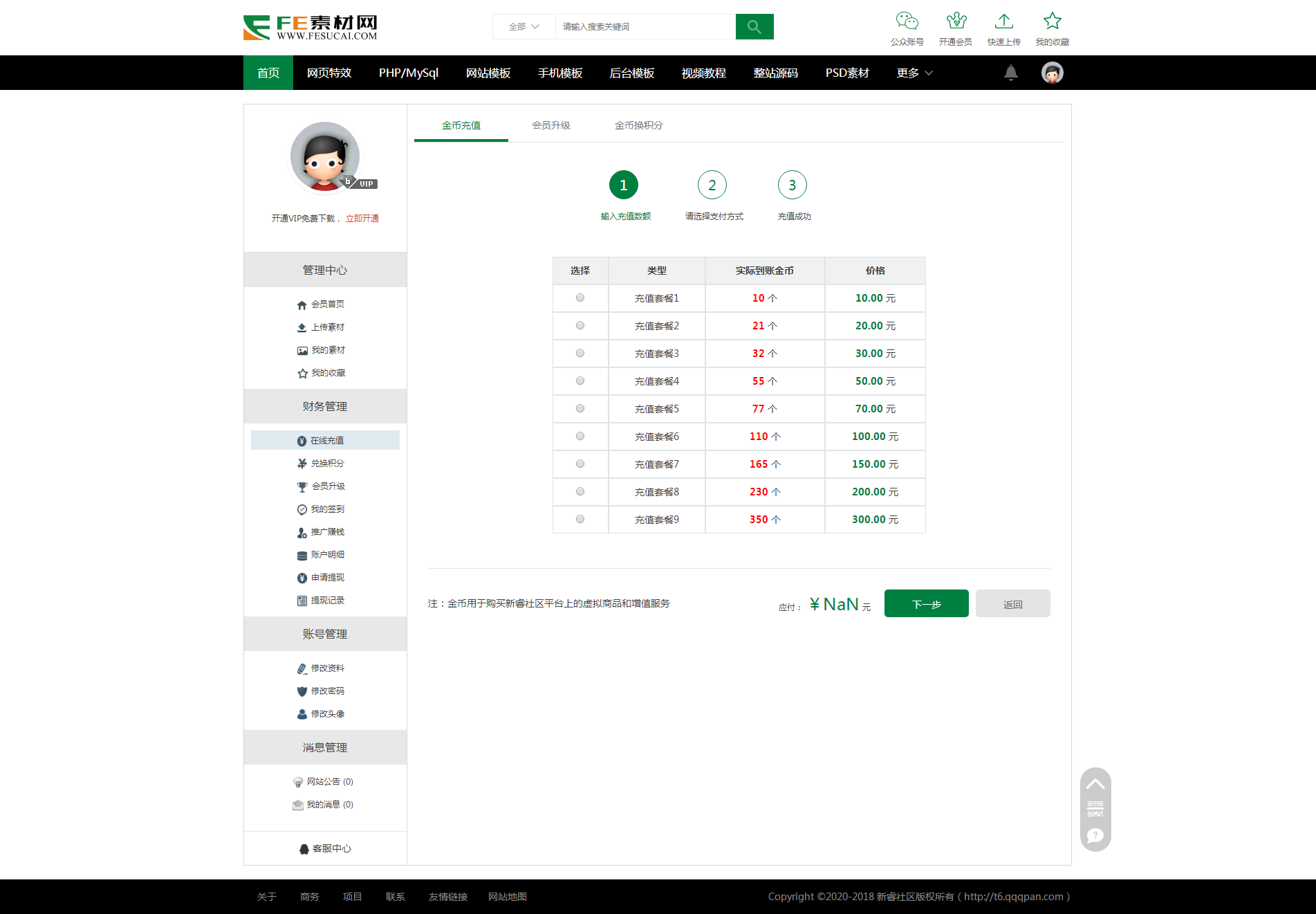Click the notification bell icon
The image size is (1316, 914).
(1010, 73)
